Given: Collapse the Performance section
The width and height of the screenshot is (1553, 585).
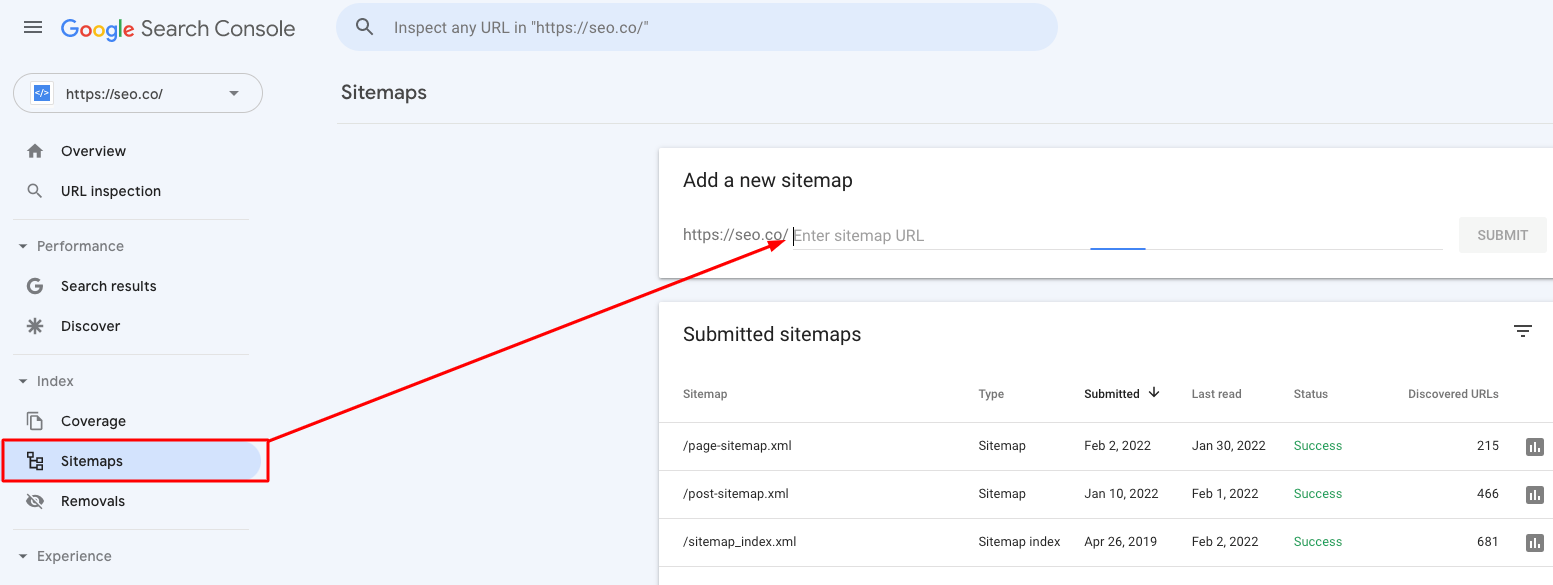Looking at the screenshot, I should [x=23, y=246].
